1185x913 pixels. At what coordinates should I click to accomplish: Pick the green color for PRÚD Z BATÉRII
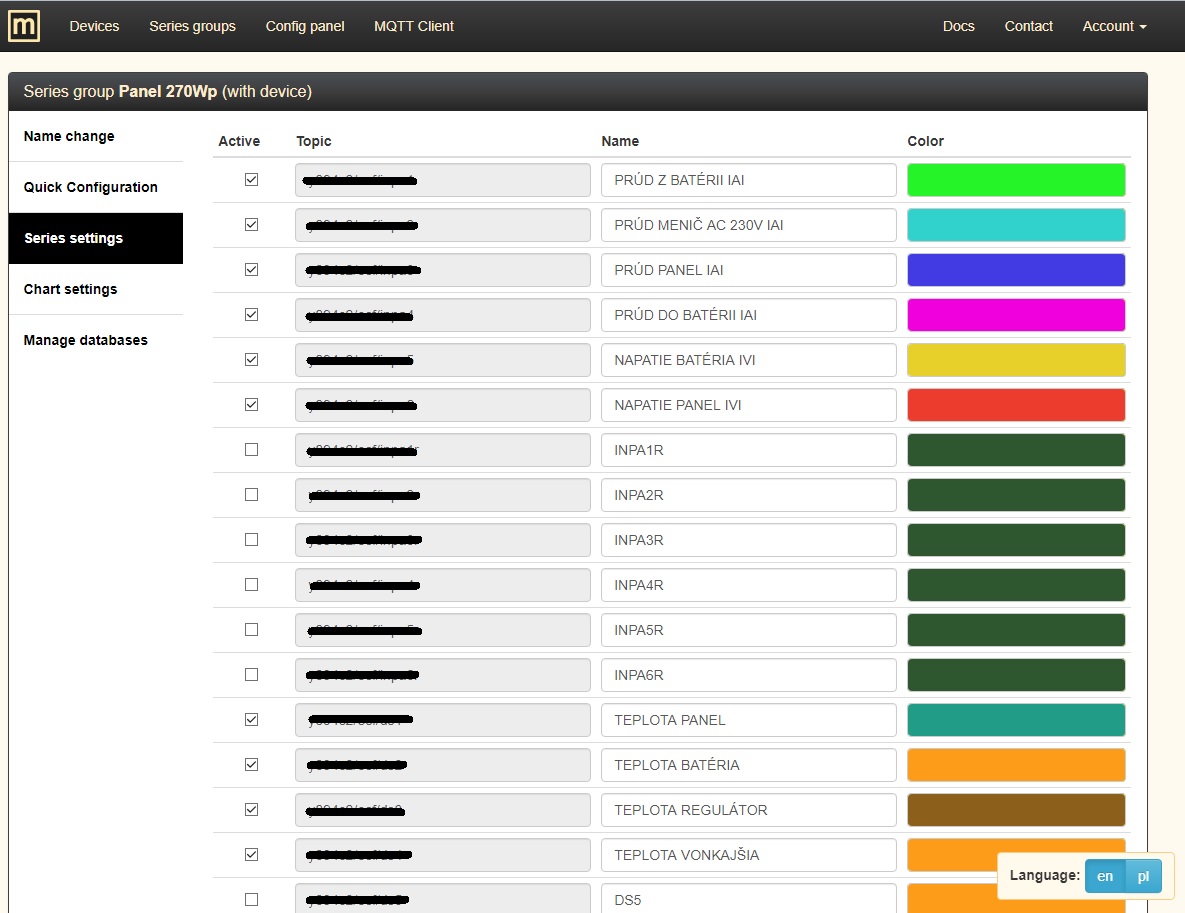(1016, 180)
